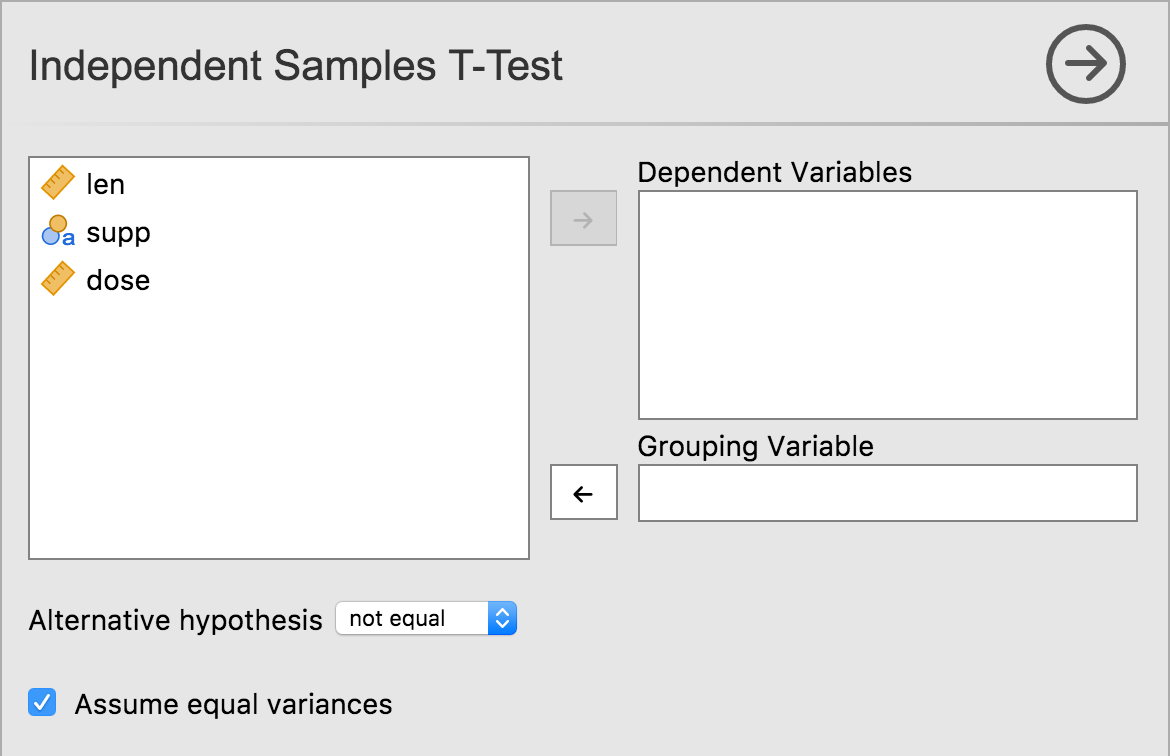1170x756 pixels.
Task: Select the dose variable name
Action: pos(118,280)
